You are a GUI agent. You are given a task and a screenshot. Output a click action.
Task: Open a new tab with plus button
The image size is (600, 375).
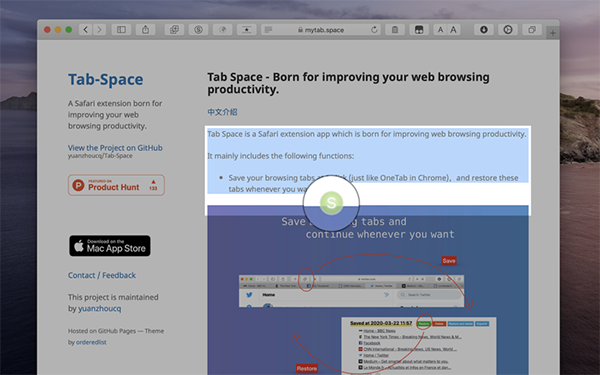tap(553, 33)
